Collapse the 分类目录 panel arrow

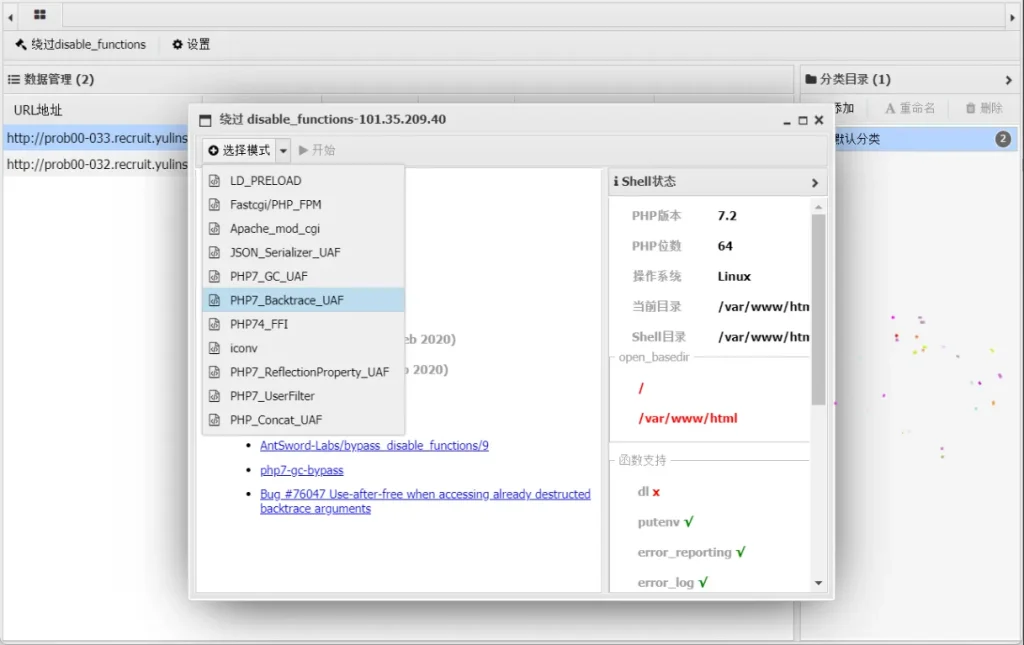click(x=1008, y=80)
